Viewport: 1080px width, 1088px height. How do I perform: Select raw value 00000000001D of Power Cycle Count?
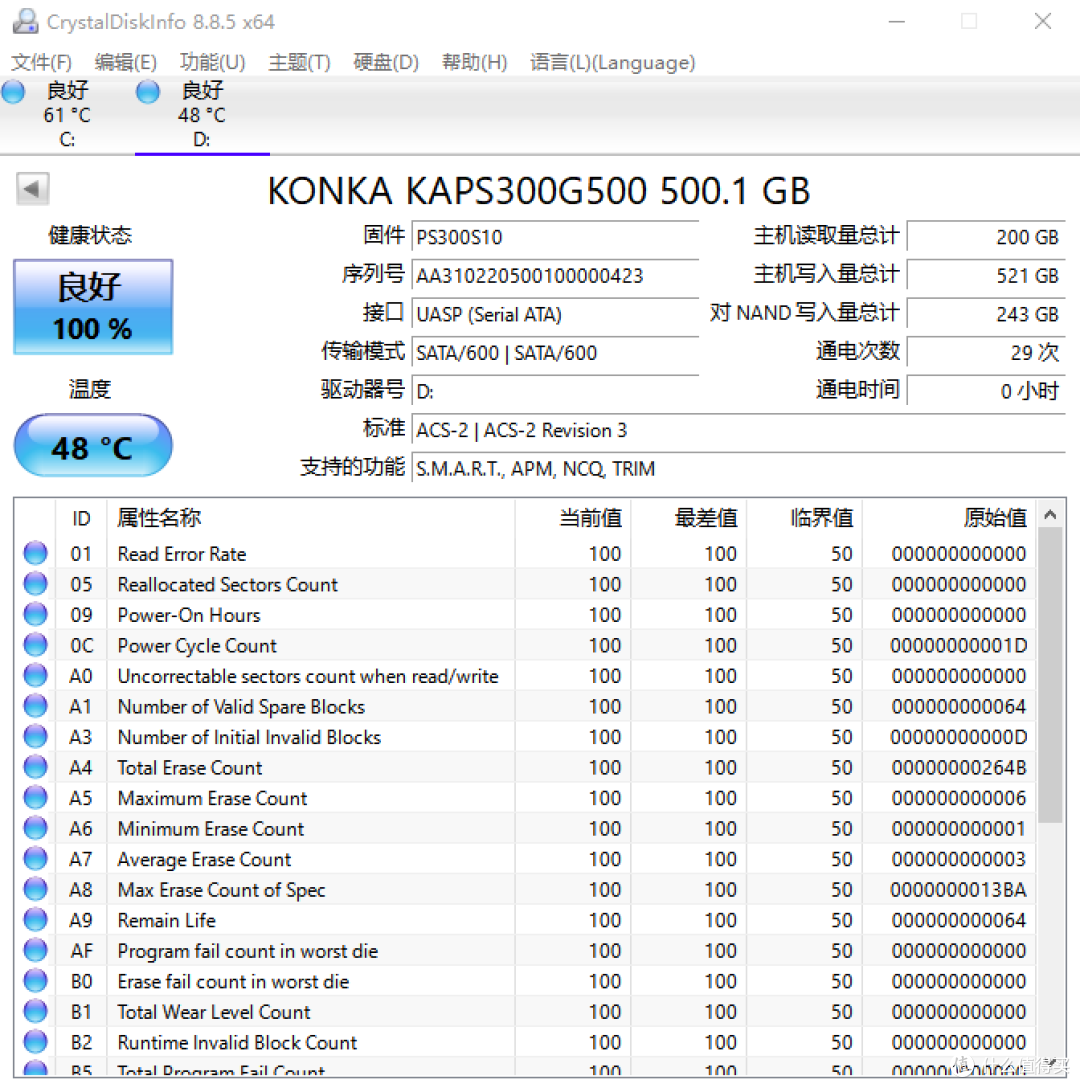(x=959, y=645)
